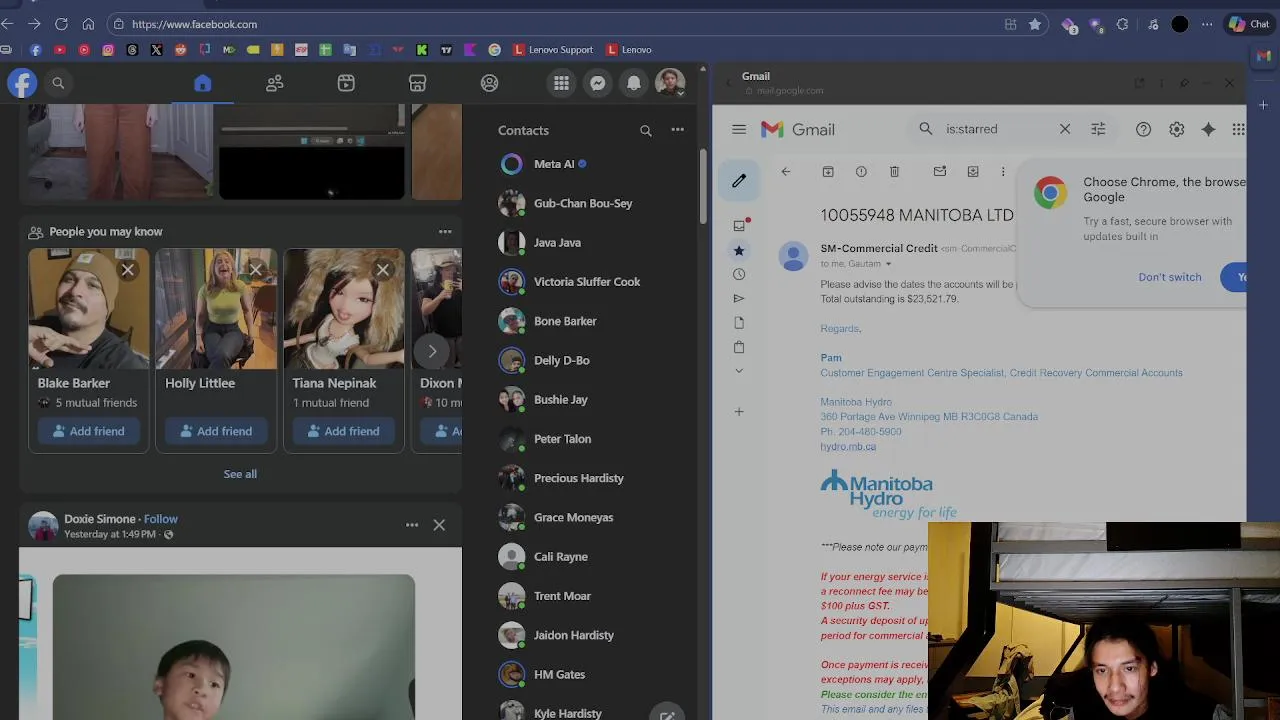
Task: Go back to Gmail starred list
Action: click(786, 172)
